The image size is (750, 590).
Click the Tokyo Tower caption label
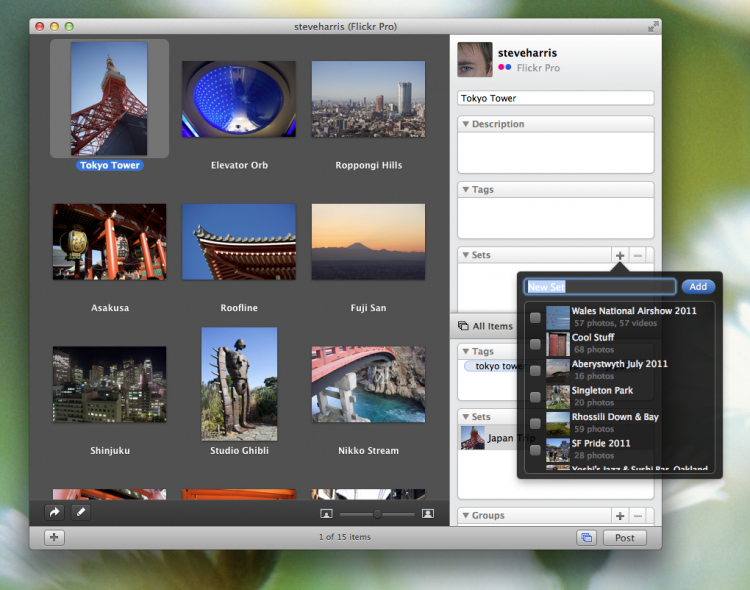coord(110,165)
